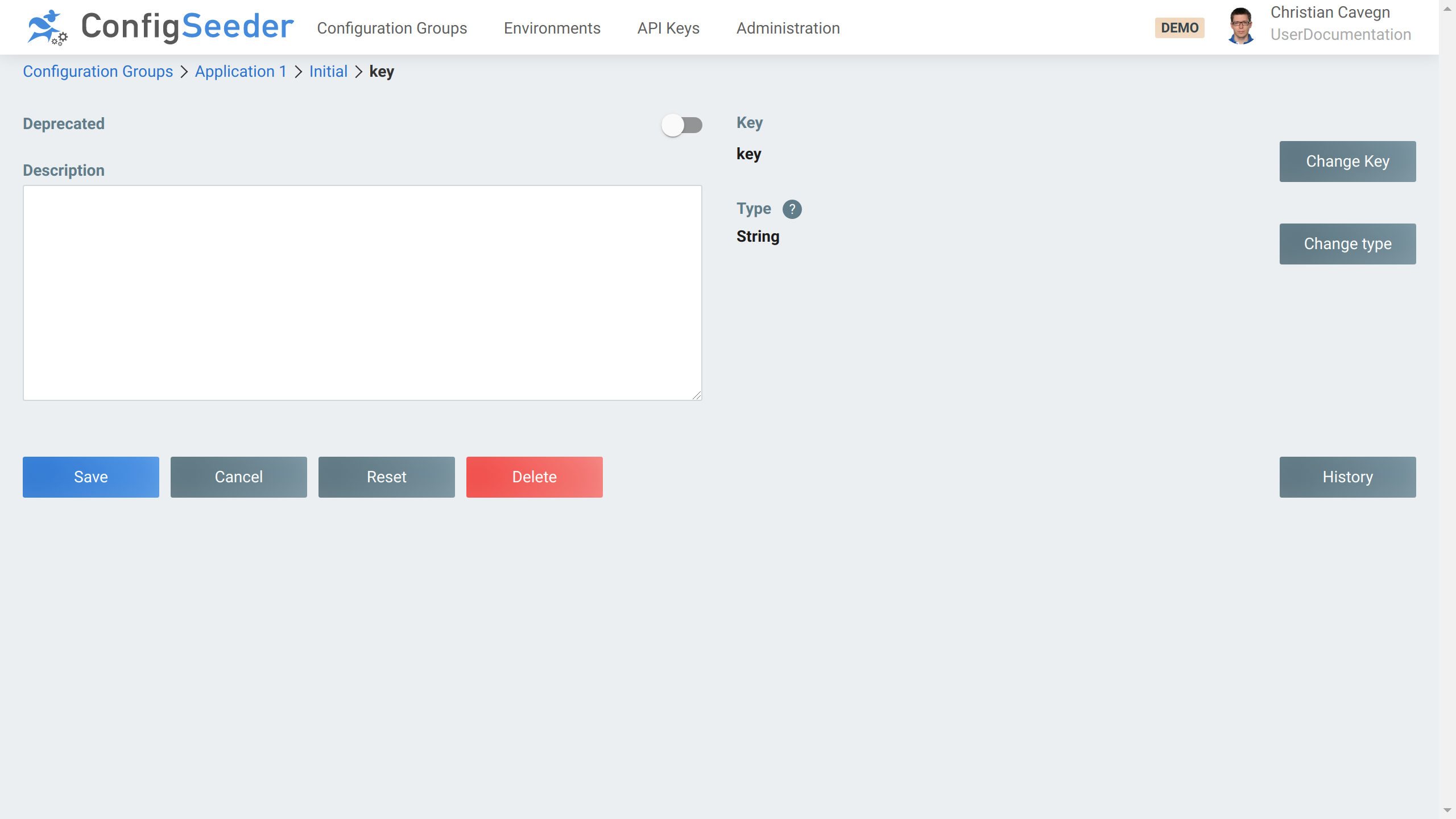Open the API Keys menu
The image size is (1456, 819).
click(x=668, y=28)
